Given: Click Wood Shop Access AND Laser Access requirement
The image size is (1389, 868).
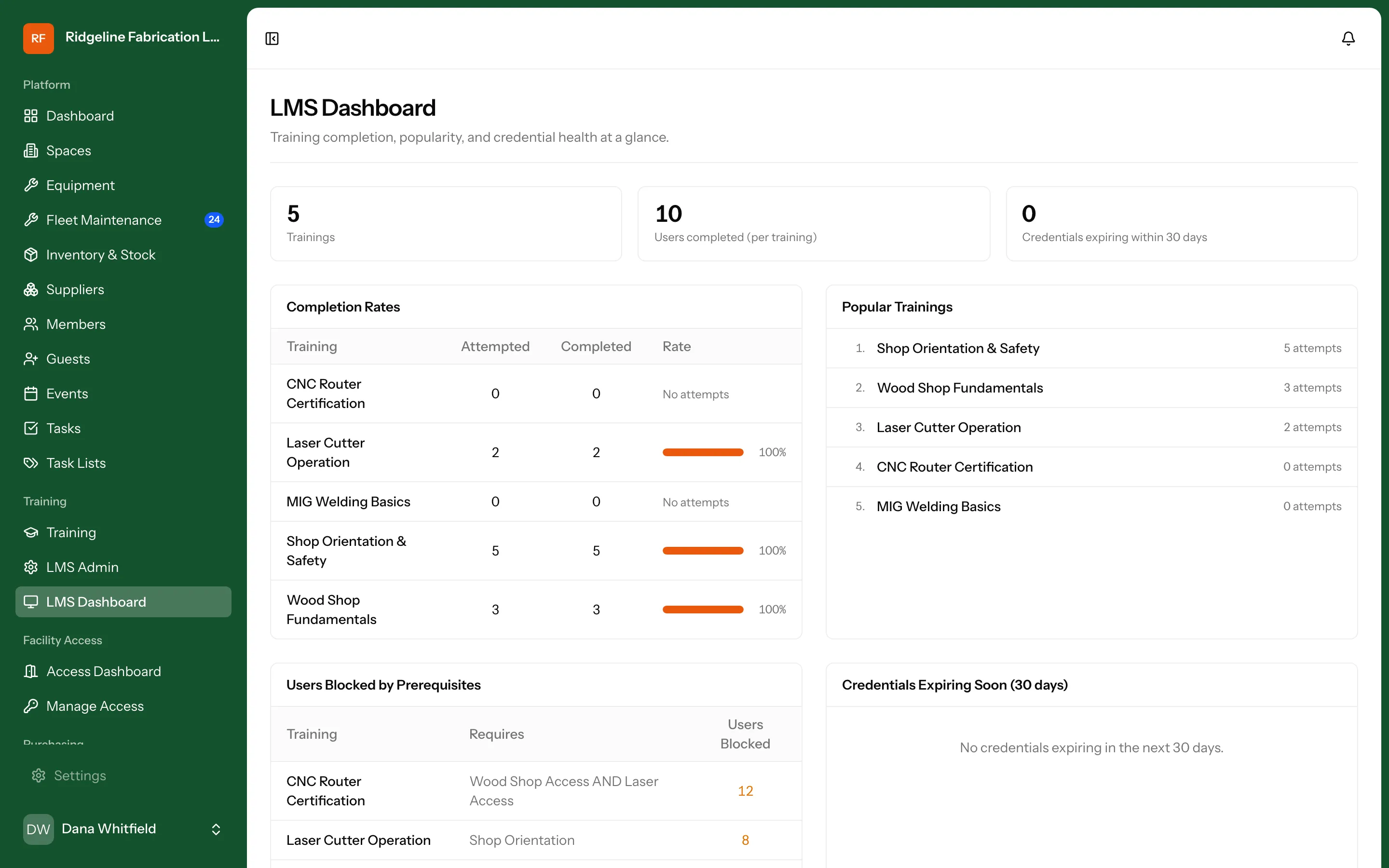Looking at the screenshot, I should 564,791.
